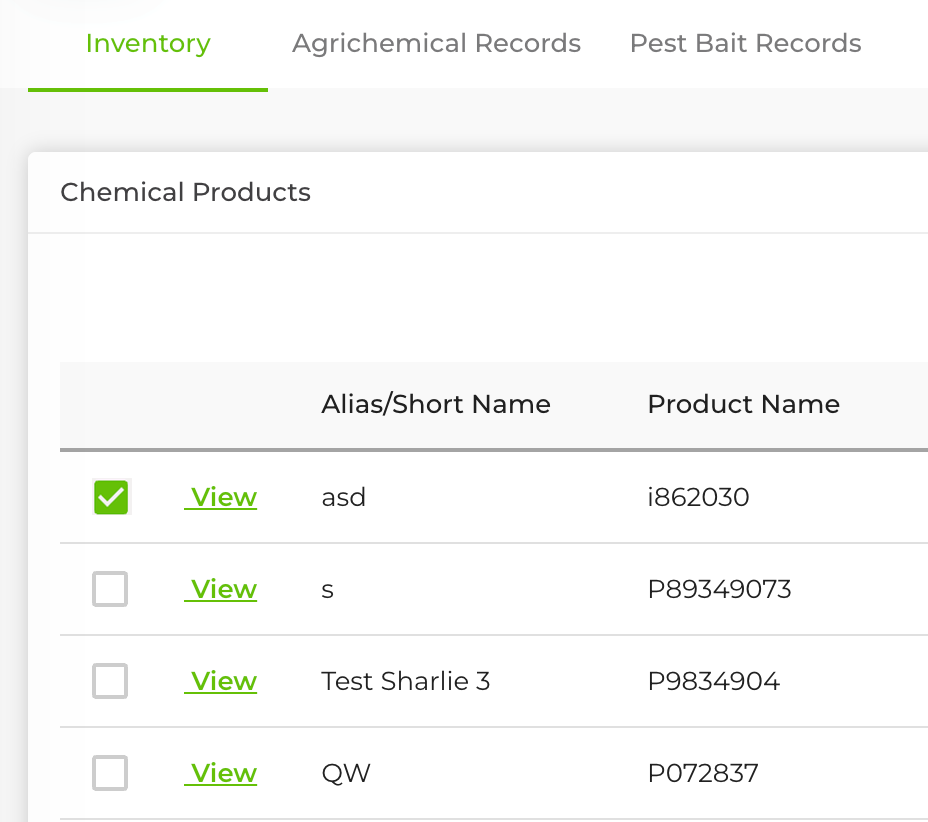Switch to the Inventory tab

(148, 44)
